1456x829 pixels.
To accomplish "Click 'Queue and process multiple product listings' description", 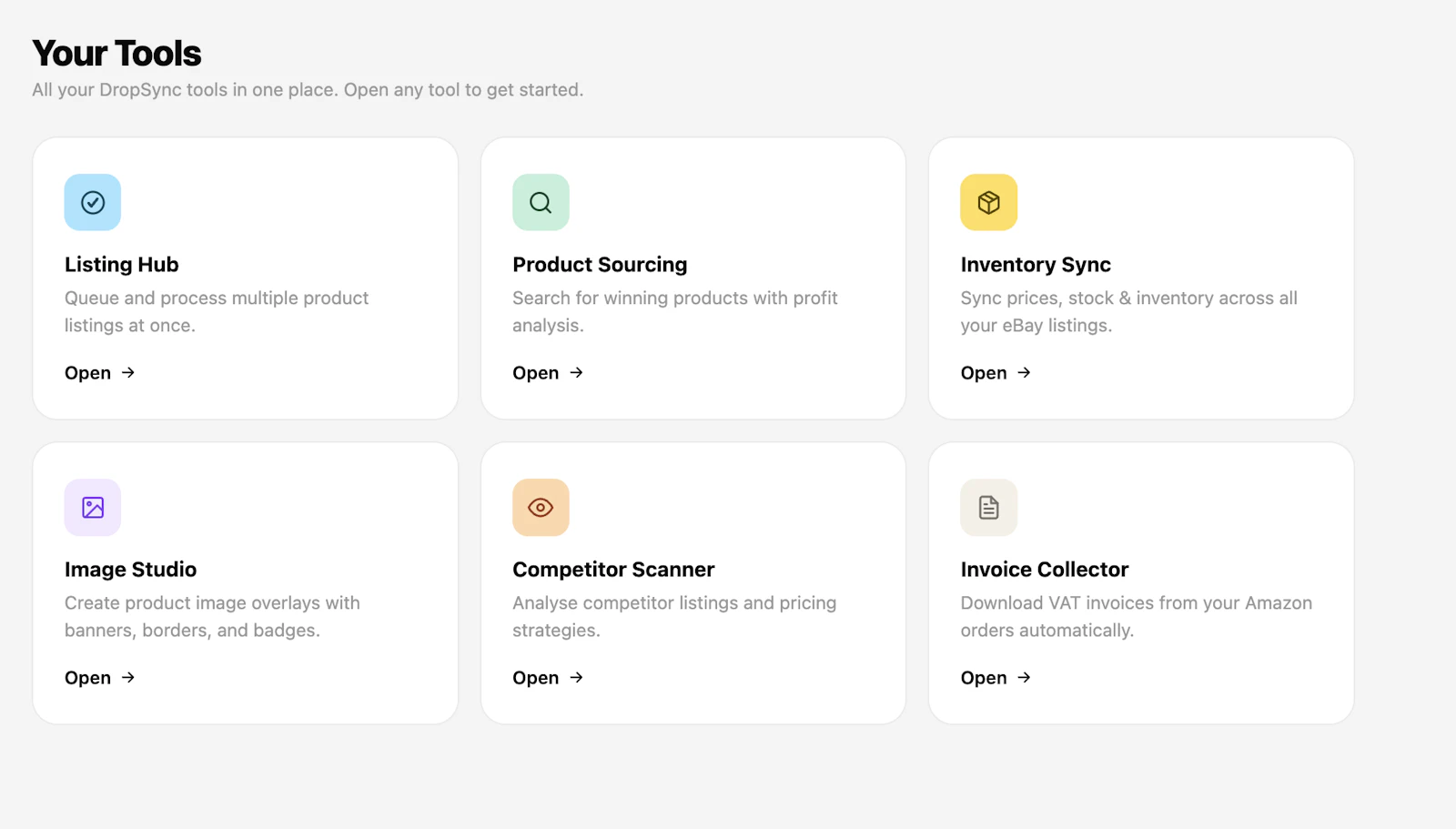I will click(x=217, y=311).
